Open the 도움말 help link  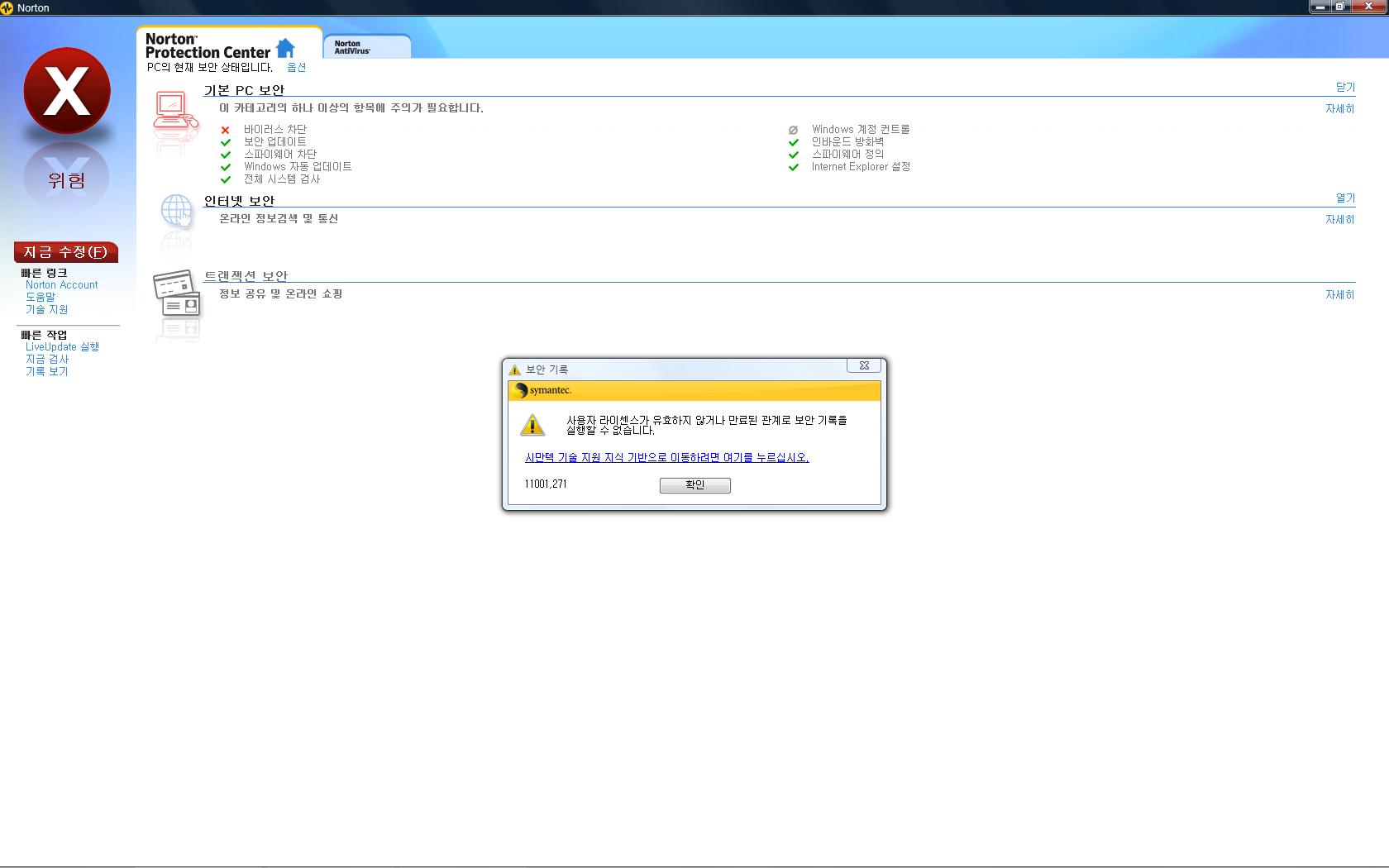41,297
